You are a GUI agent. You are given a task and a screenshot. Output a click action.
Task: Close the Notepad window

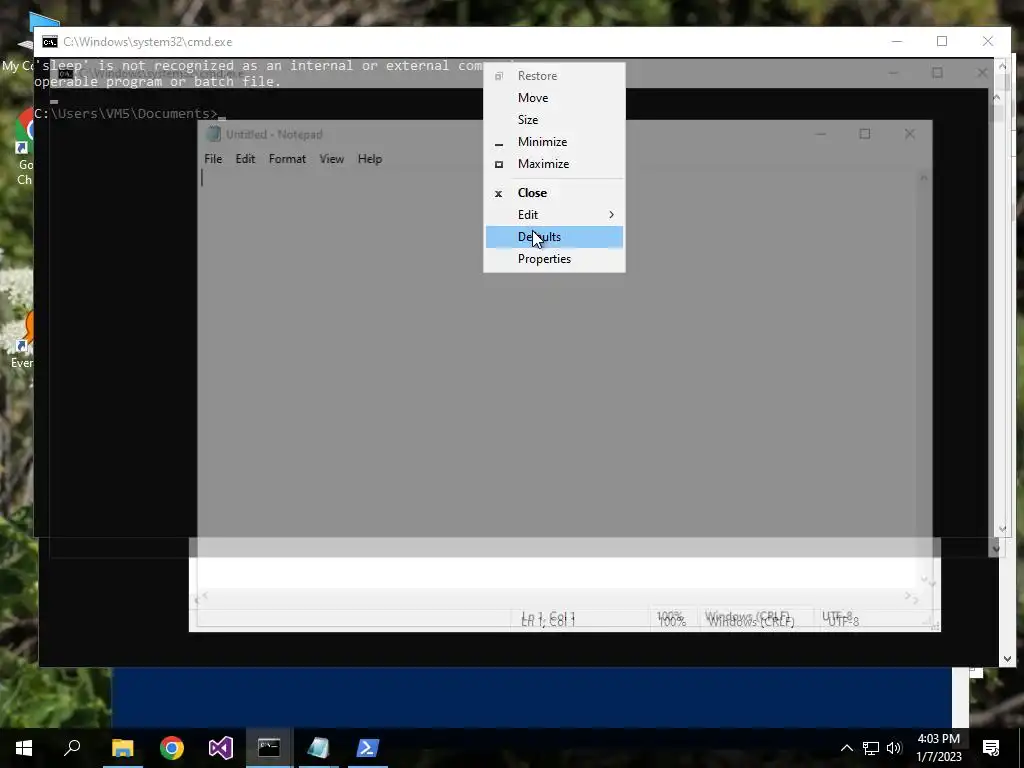910,135
